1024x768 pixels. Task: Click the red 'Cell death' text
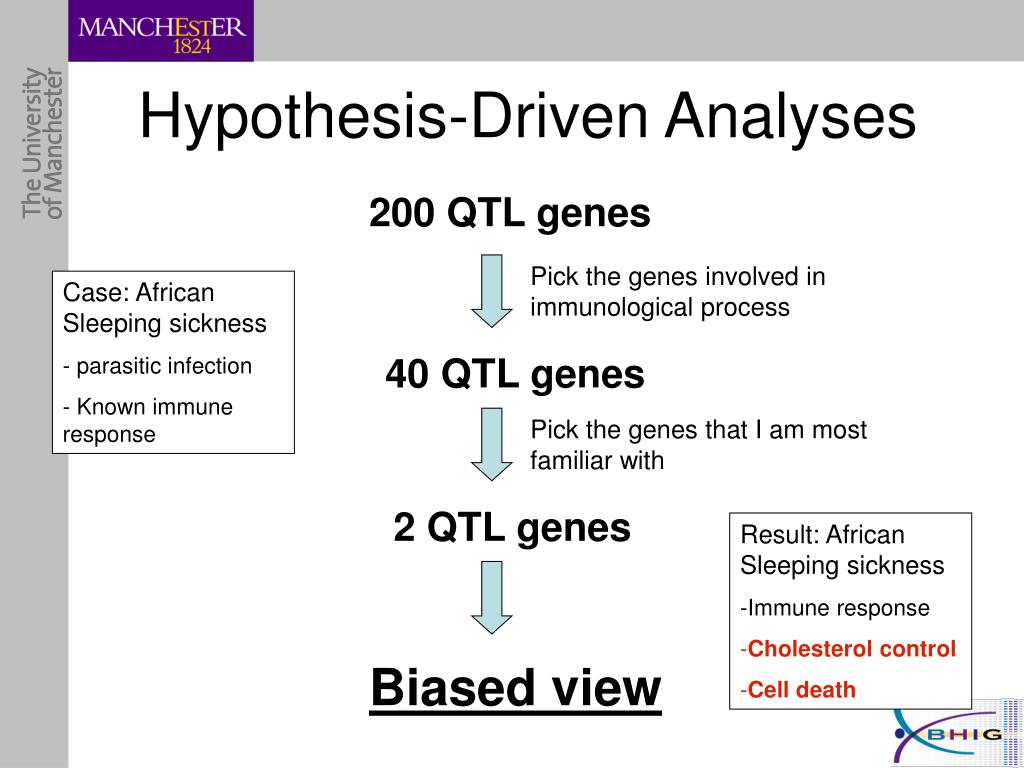pos(801,690)
